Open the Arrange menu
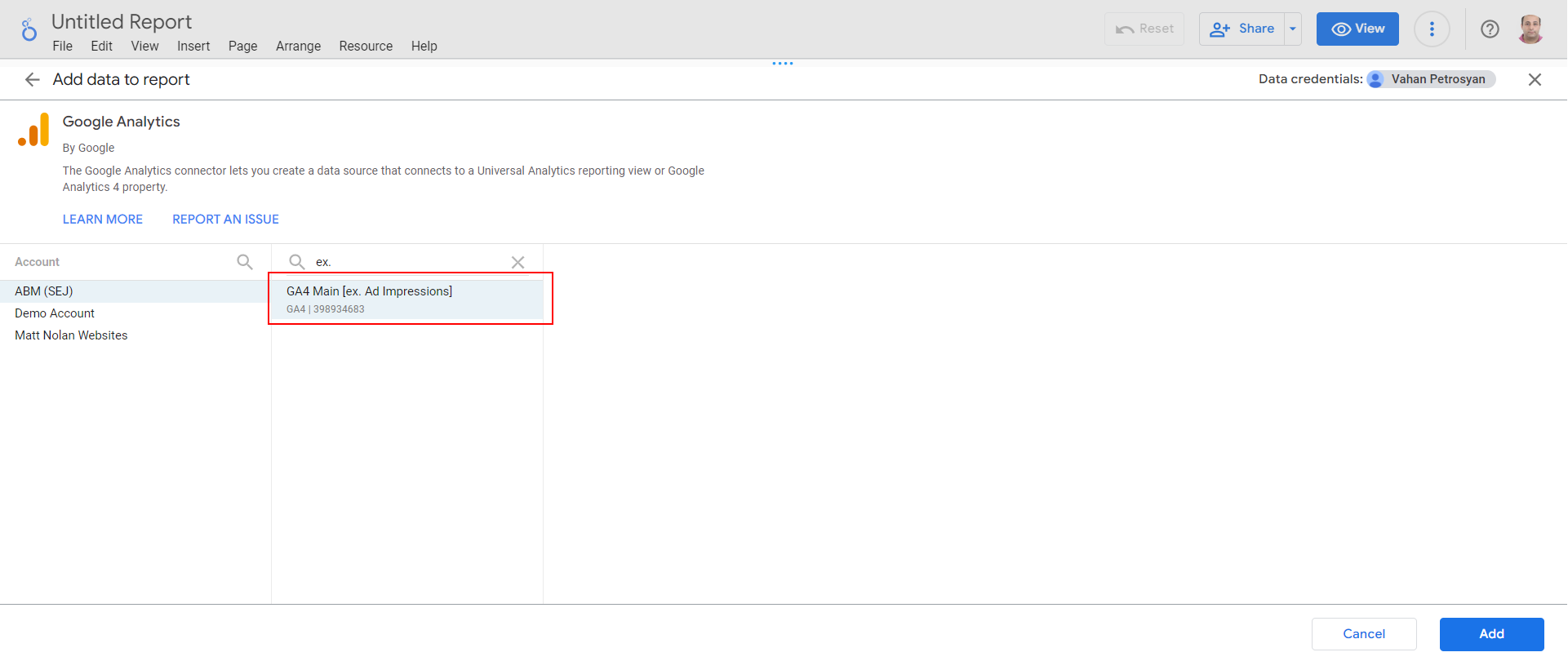 (298, 47)
